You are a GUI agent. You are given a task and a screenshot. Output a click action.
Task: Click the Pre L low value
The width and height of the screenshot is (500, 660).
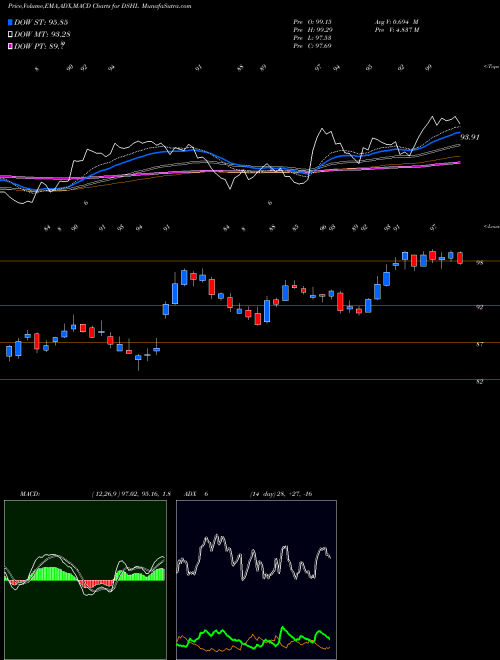coord(312,38)
